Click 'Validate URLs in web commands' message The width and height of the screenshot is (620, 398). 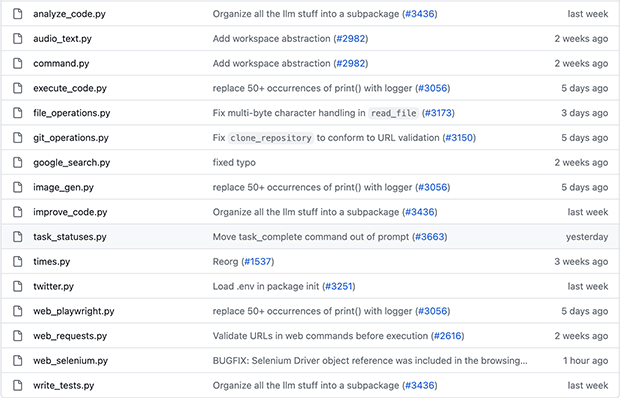point(320,336)
